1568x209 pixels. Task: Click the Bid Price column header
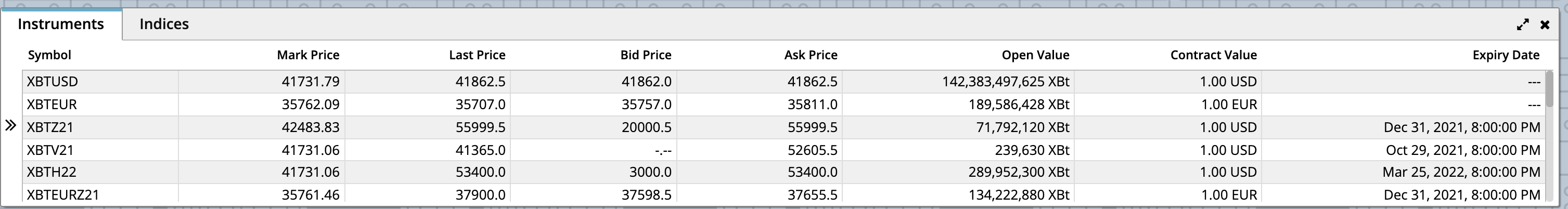646,55
